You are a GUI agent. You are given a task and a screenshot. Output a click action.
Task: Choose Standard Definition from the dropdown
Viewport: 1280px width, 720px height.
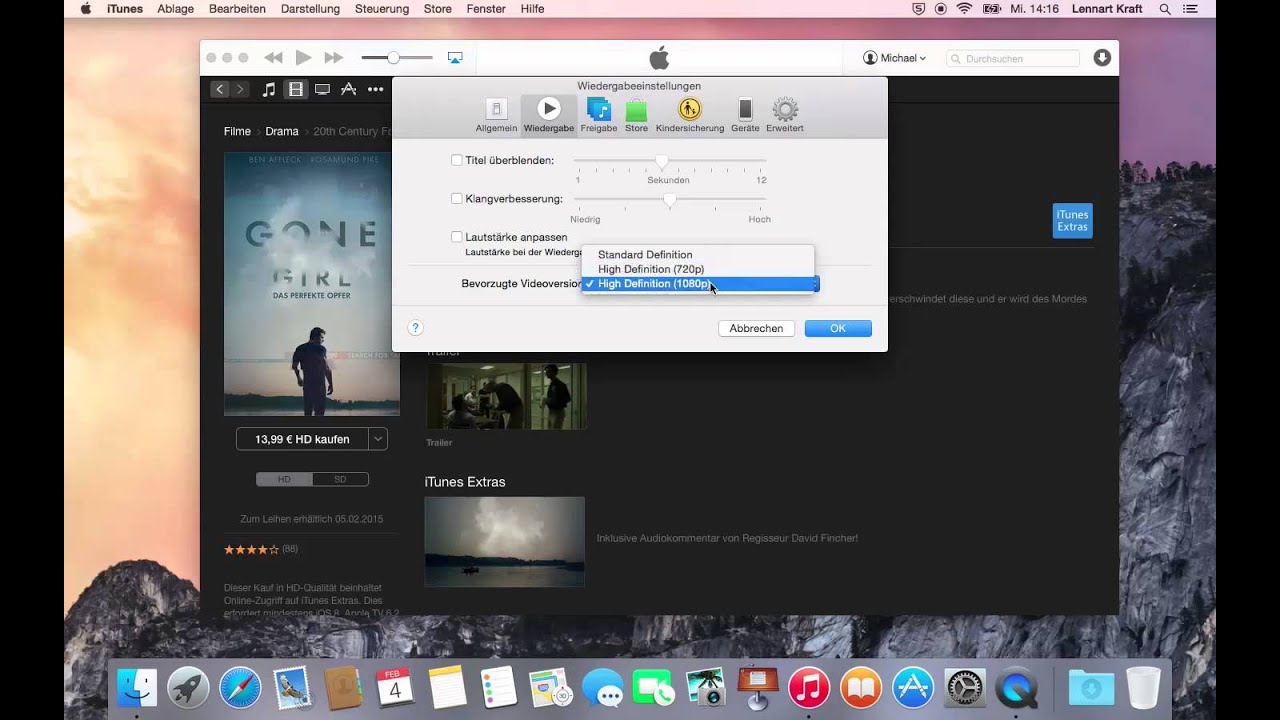(698, 255)
